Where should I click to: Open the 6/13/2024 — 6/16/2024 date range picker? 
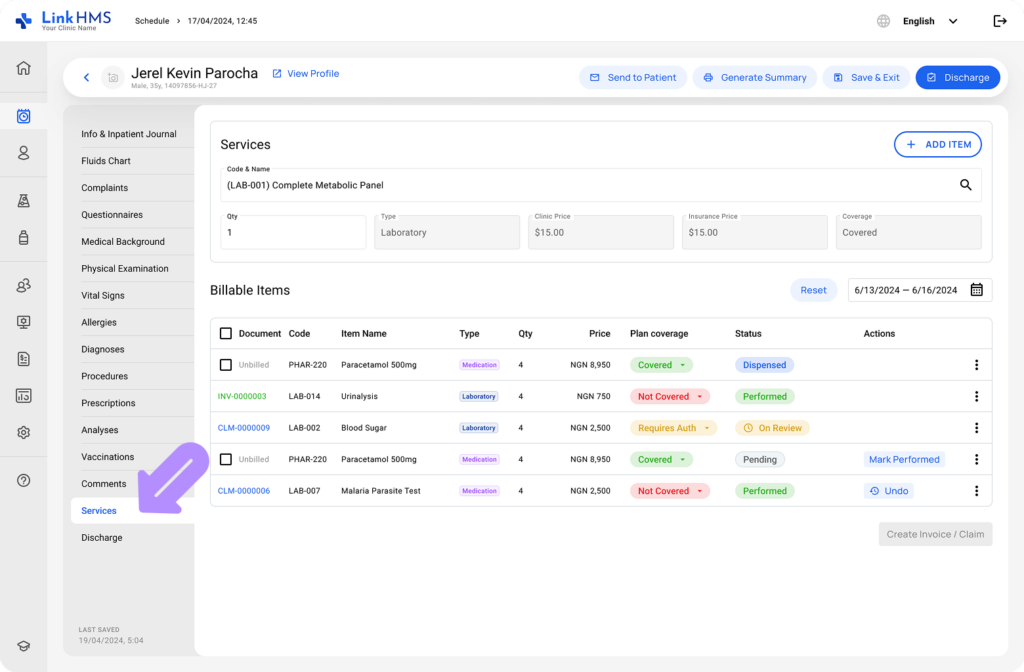point(920,290)
